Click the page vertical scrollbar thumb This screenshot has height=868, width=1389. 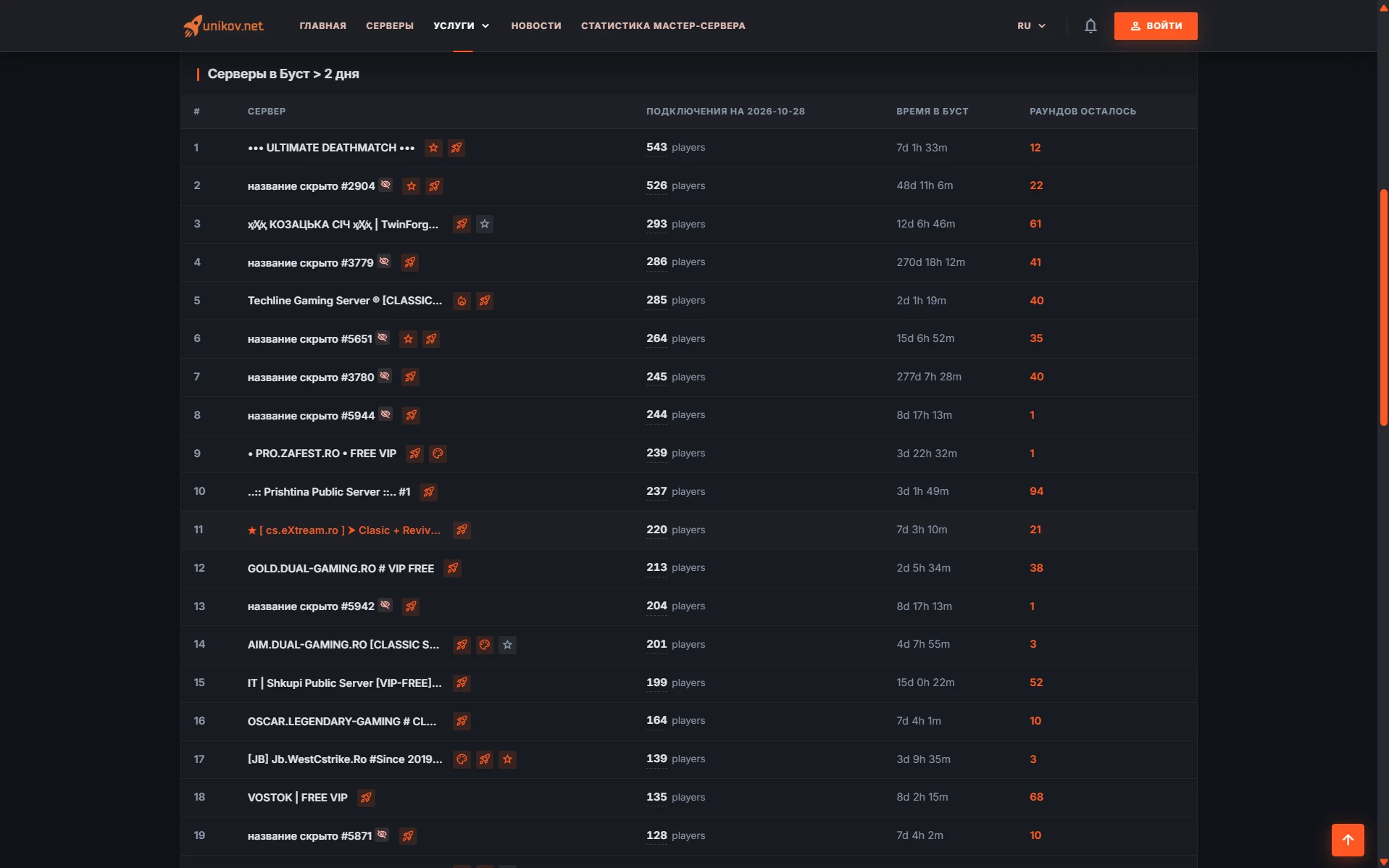point(1383,308)
